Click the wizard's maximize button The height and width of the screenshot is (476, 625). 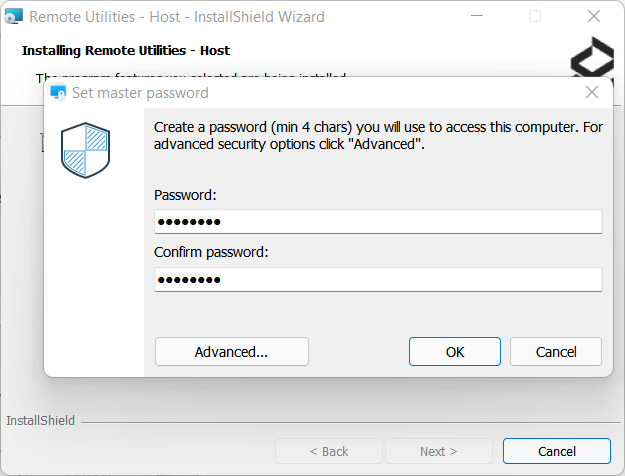535,17
